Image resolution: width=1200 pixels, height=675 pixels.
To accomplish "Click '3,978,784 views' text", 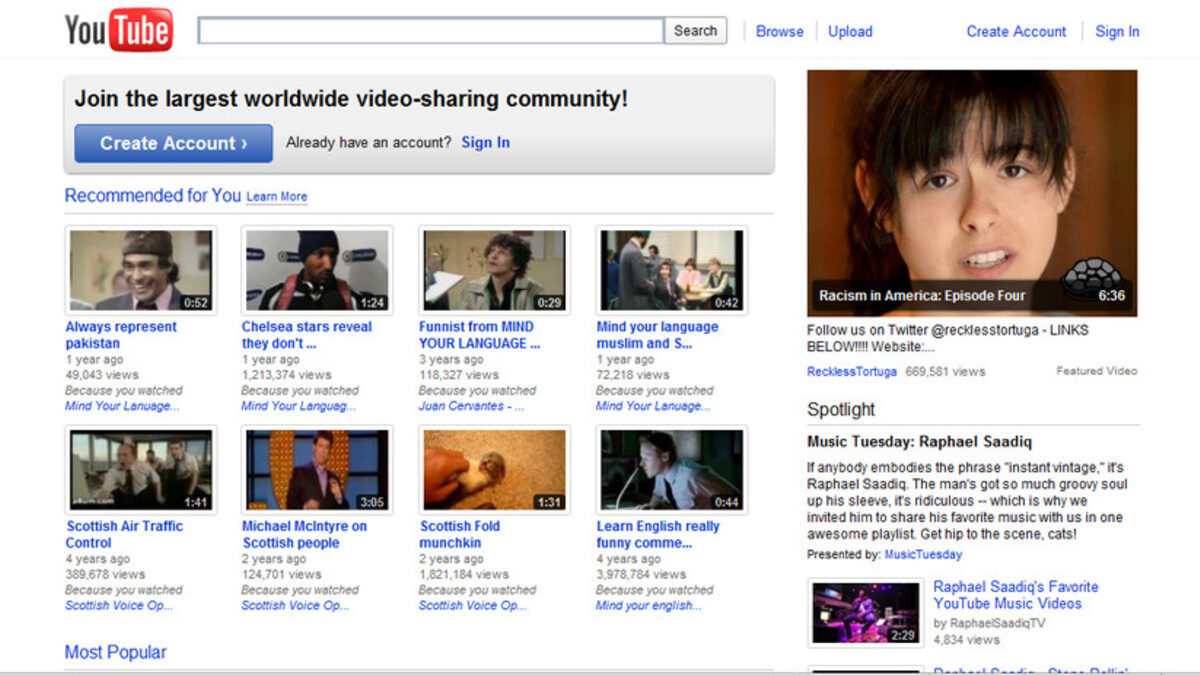I will pyautogui.click(x=641, y=574).
